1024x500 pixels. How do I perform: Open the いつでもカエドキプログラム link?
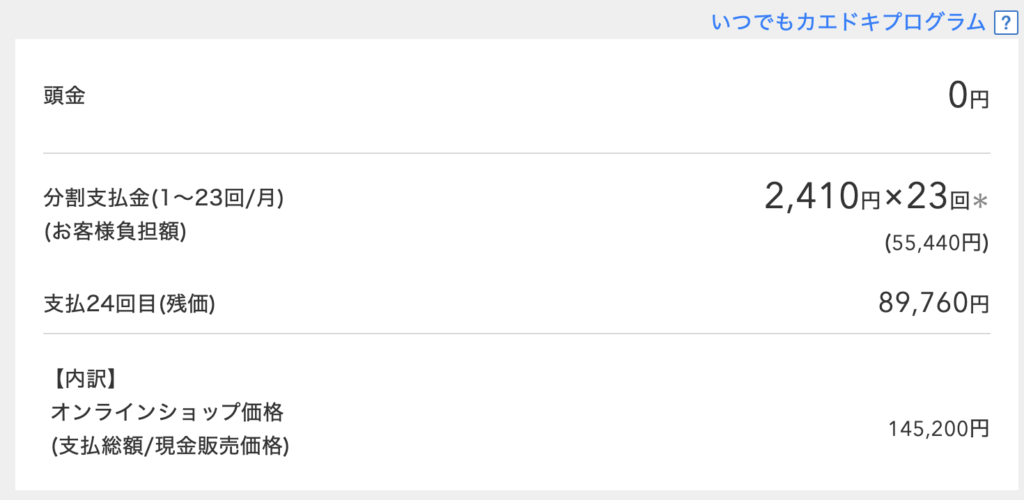848,22
